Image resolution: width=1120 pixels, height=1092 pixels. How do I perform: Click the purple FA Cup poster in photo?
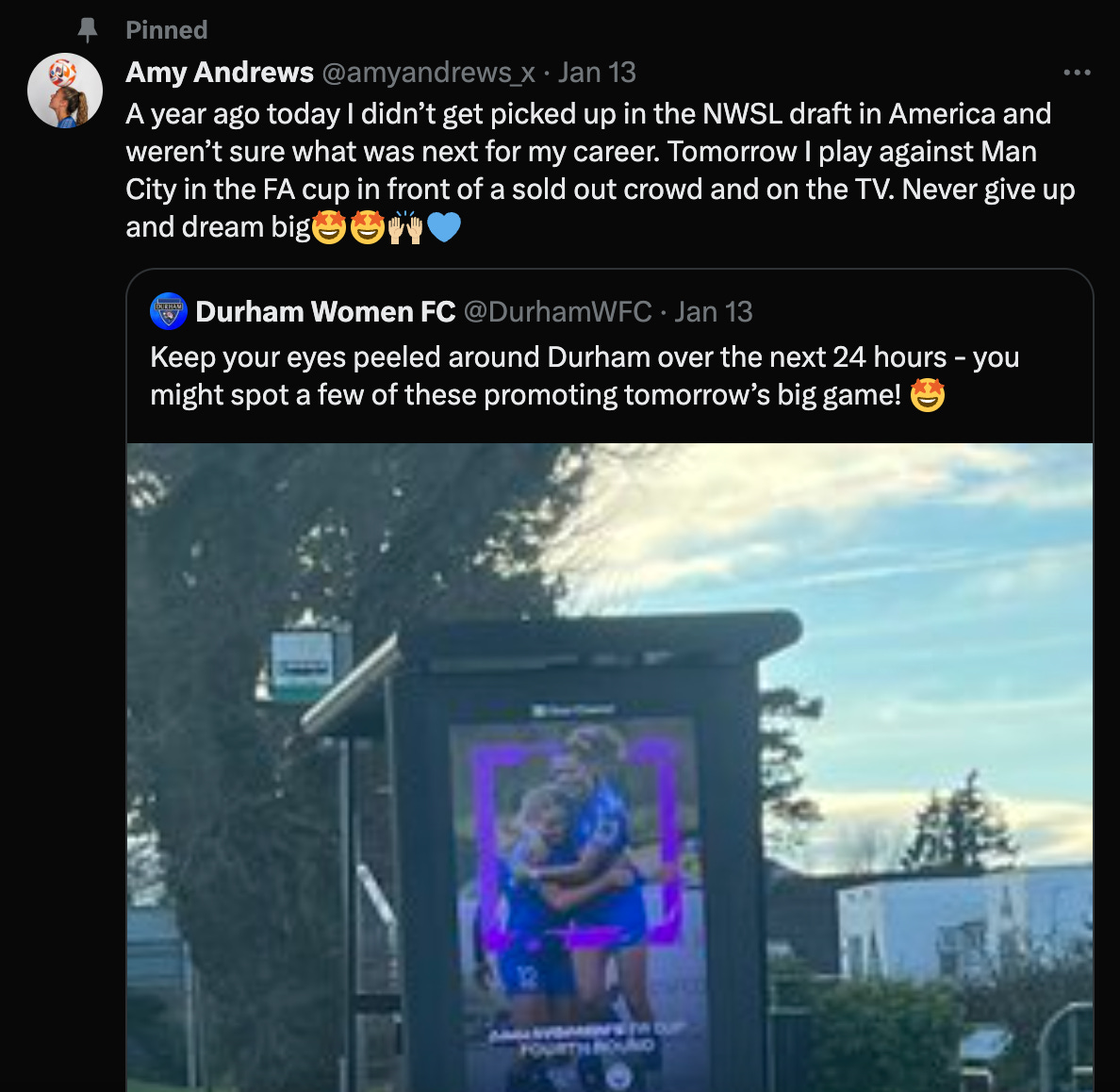579,904
